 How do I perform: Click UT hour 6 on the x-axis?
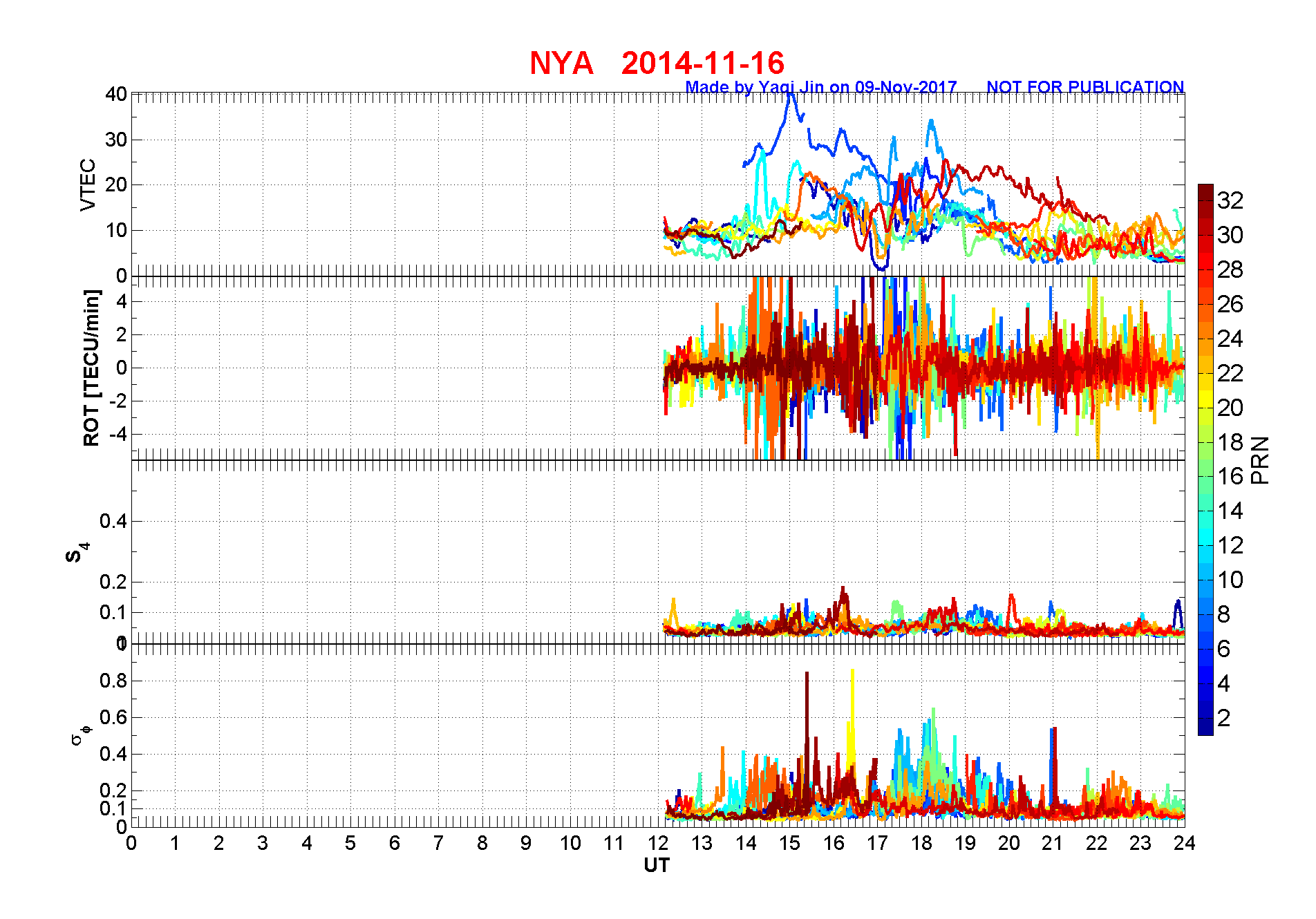(395, 843)
